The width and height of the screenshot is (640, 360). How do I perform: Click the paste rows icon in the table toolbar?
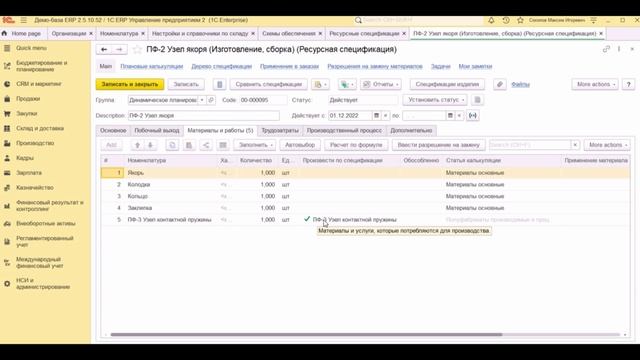click(x=189, y=145)
